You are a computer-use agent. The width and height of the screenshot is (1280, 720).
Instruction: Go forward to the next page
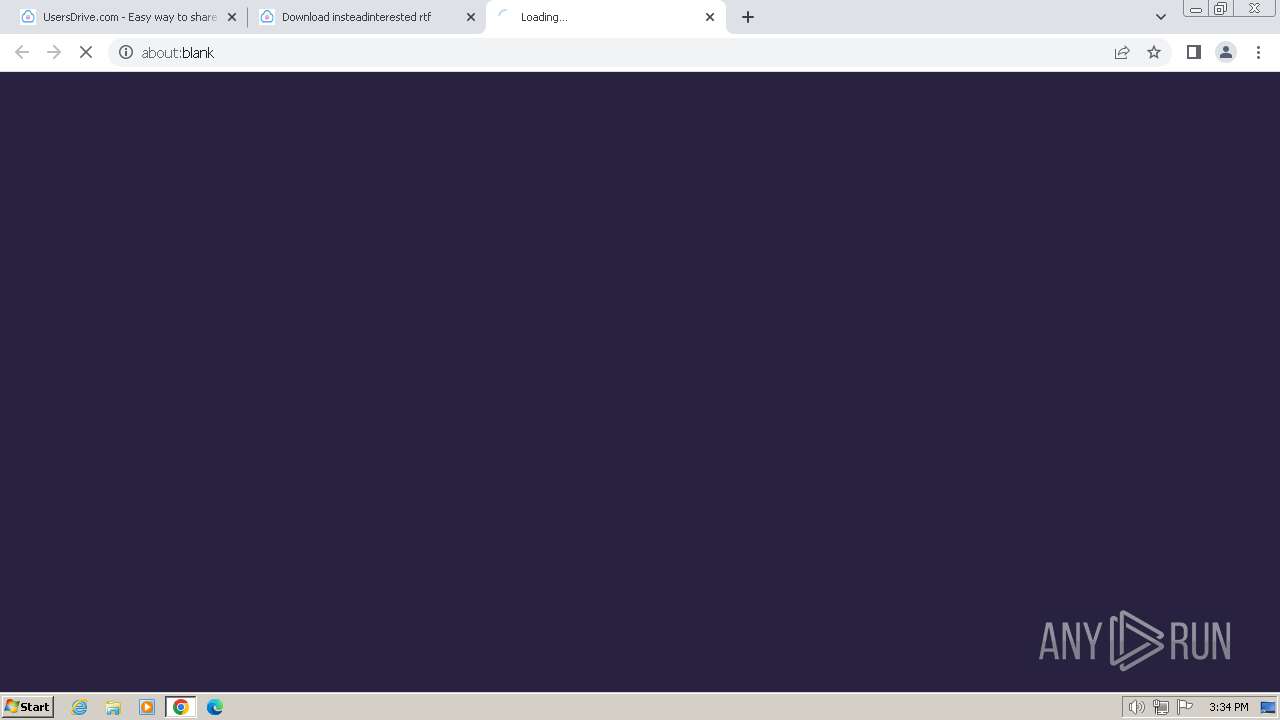[54, 52]
